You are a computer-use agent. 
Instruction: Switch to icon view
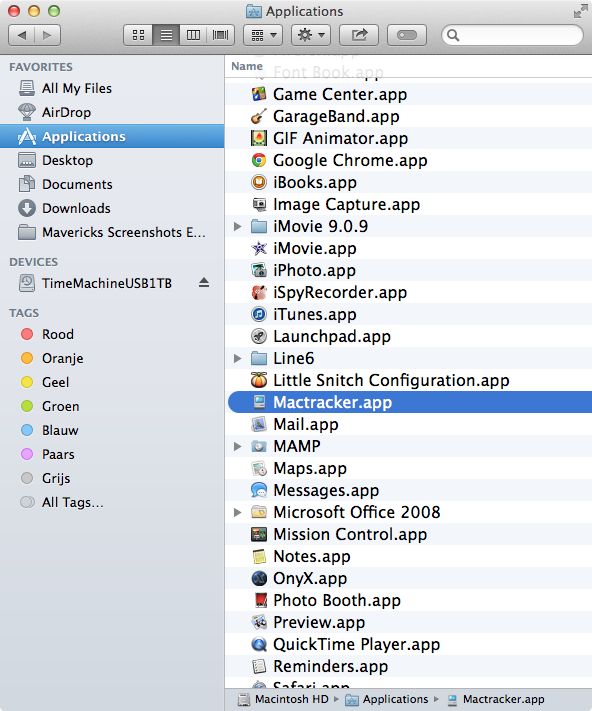coord(138,35)
